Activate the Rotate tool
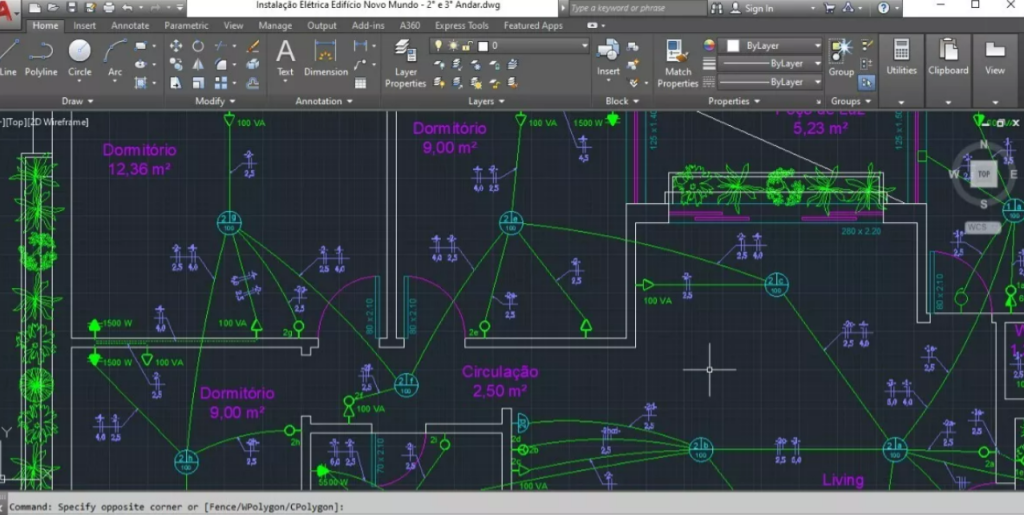This screenshot has width=1024, height=515. 198,46
